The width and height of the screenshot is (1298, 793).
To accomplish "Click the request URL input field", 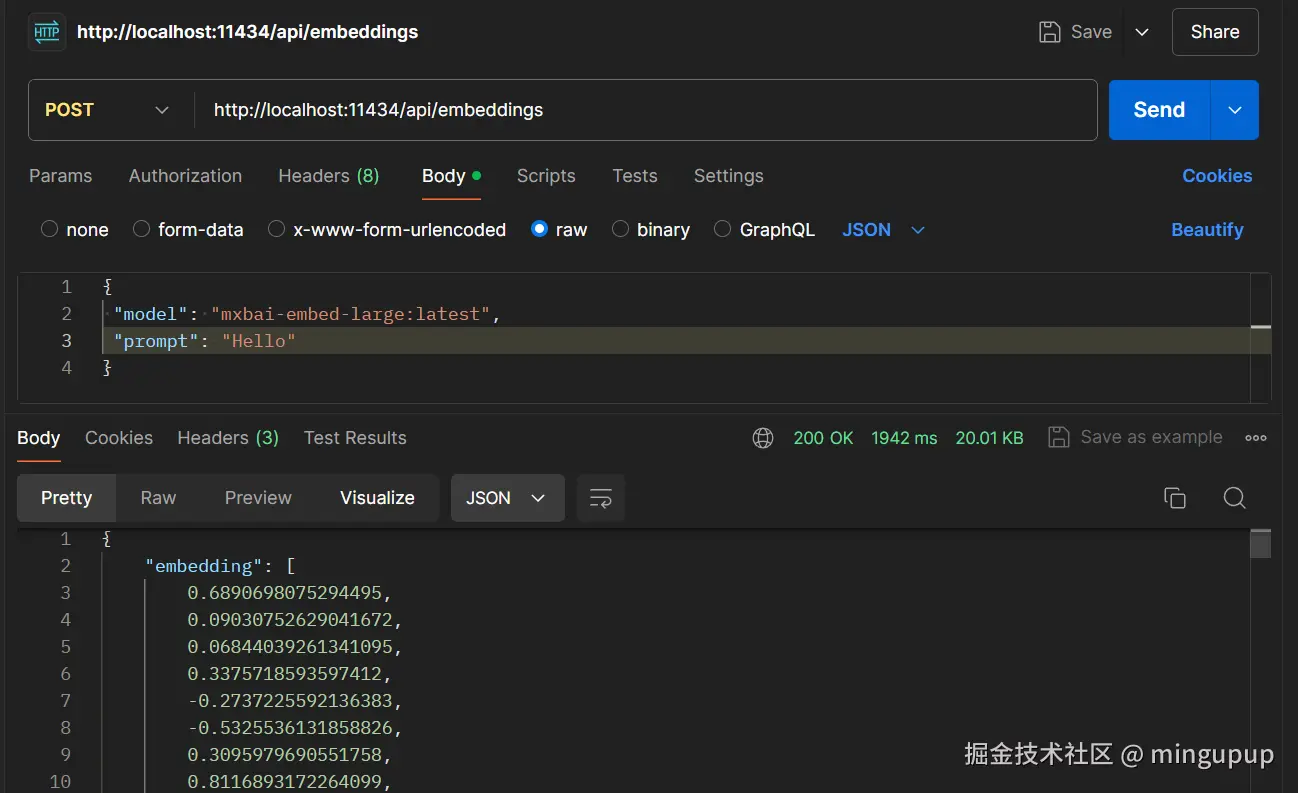I will click(640, 110).
